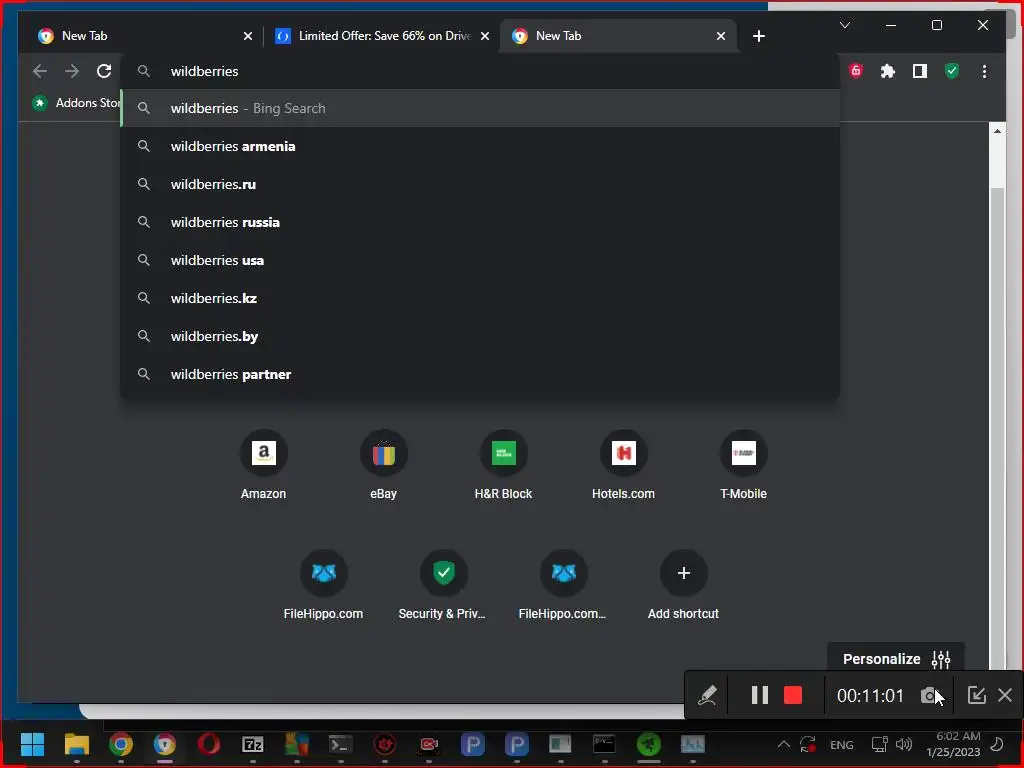
Task: Open the red lock extension icon
Action: 856,71
